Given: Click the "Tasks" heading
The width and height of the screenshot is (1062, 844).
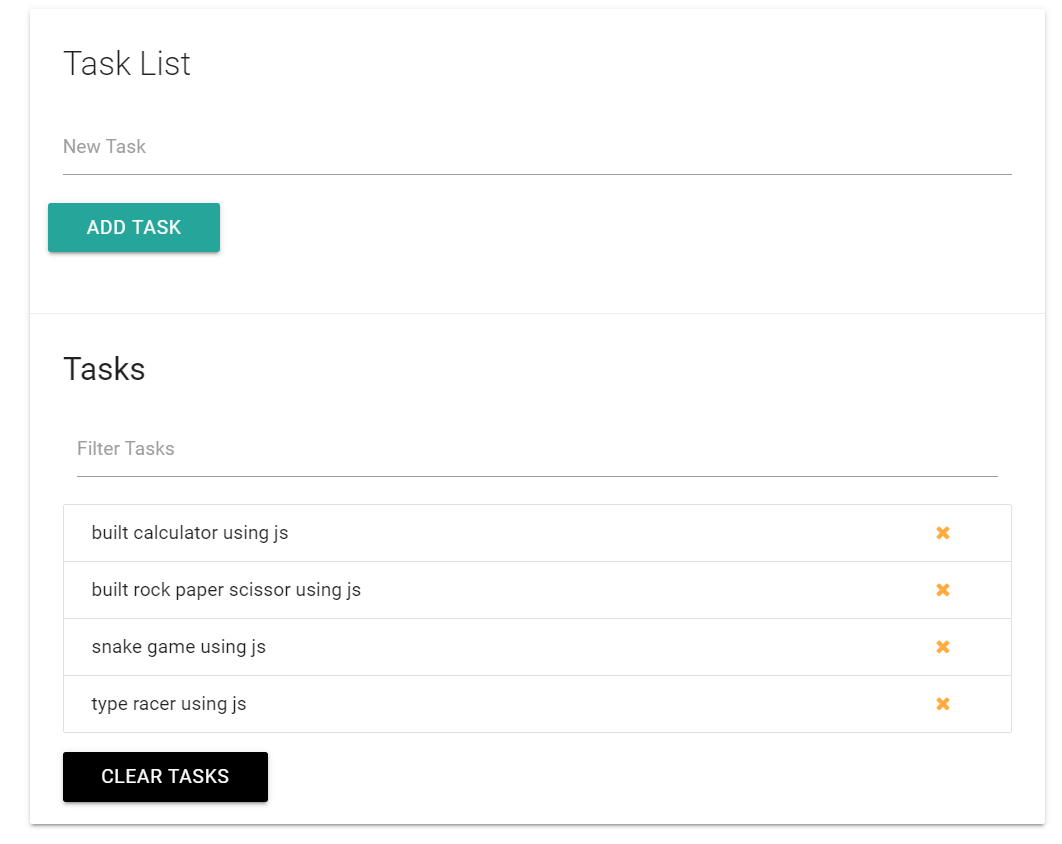Looking at the screenshot, I should [104, 369].
